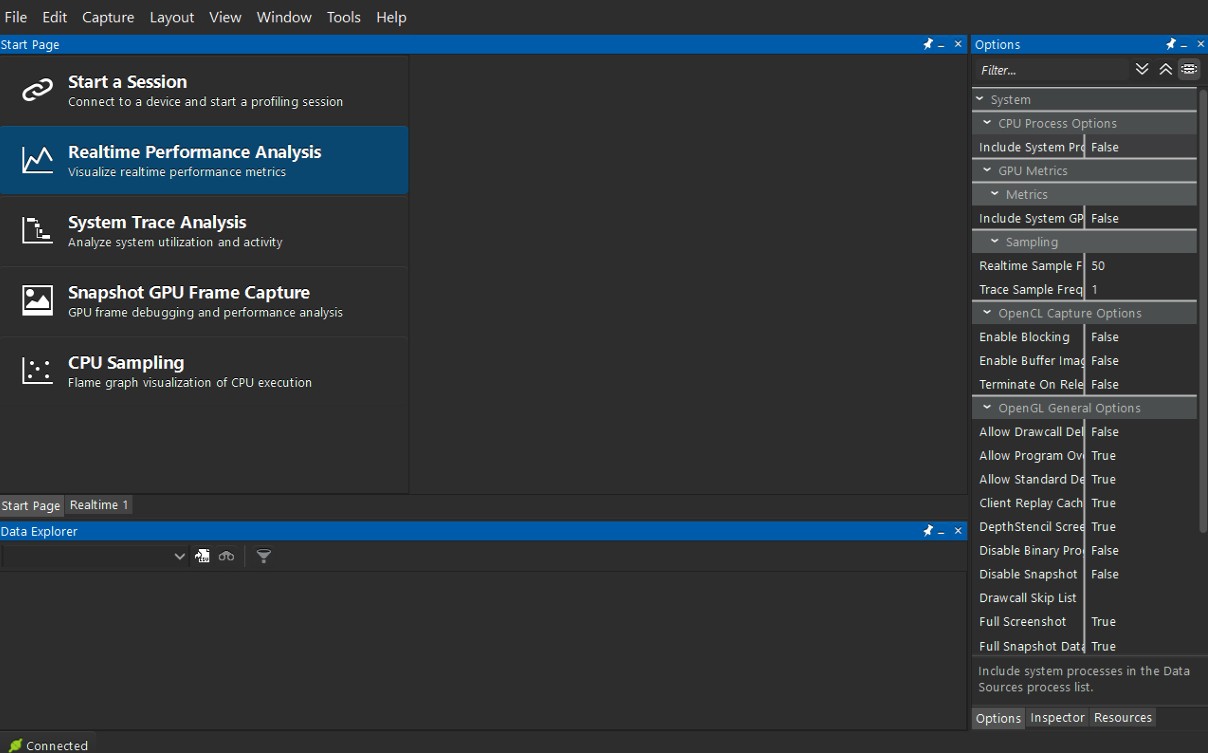Click the export CSV icon in Data Explorer
The image size is (1208, 753).
coord(202,556)
